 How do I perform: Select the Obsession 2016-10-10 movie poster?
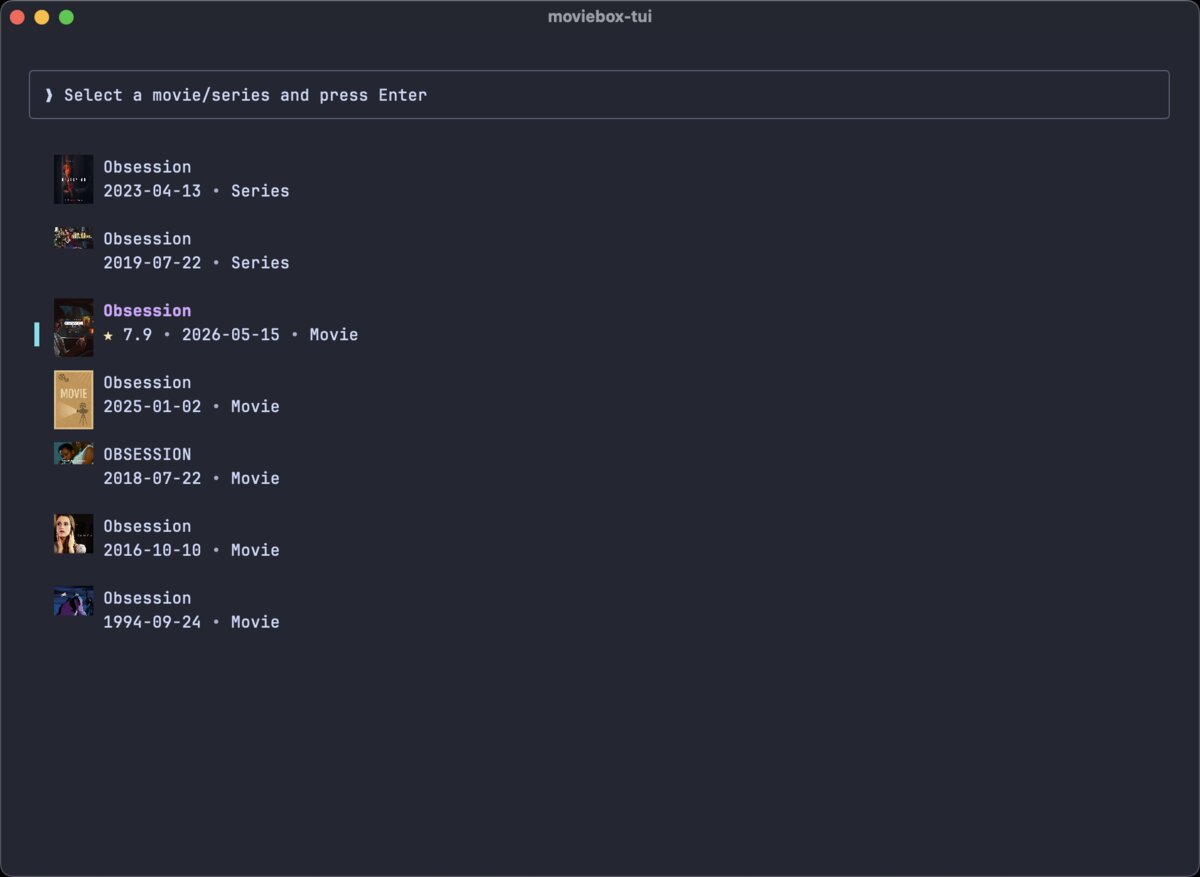pyautogui.click(x=73, y=534)
